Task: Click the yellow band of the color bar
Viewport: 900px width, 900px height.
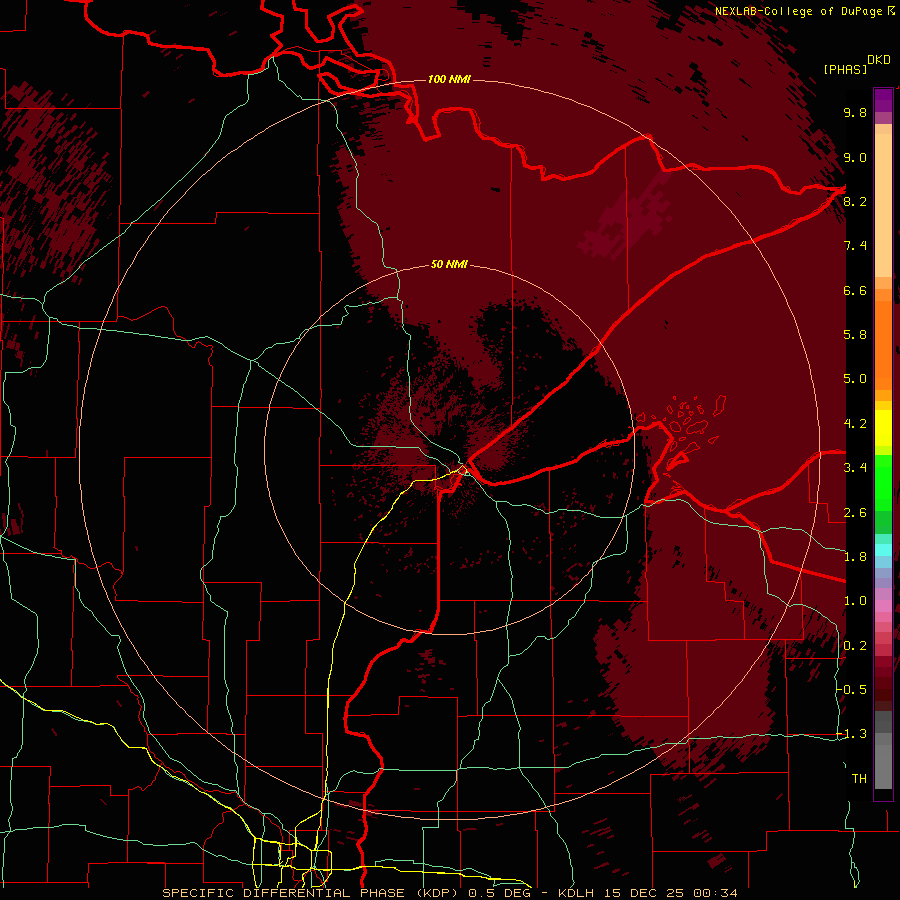Action: click(x=883, y=428)
